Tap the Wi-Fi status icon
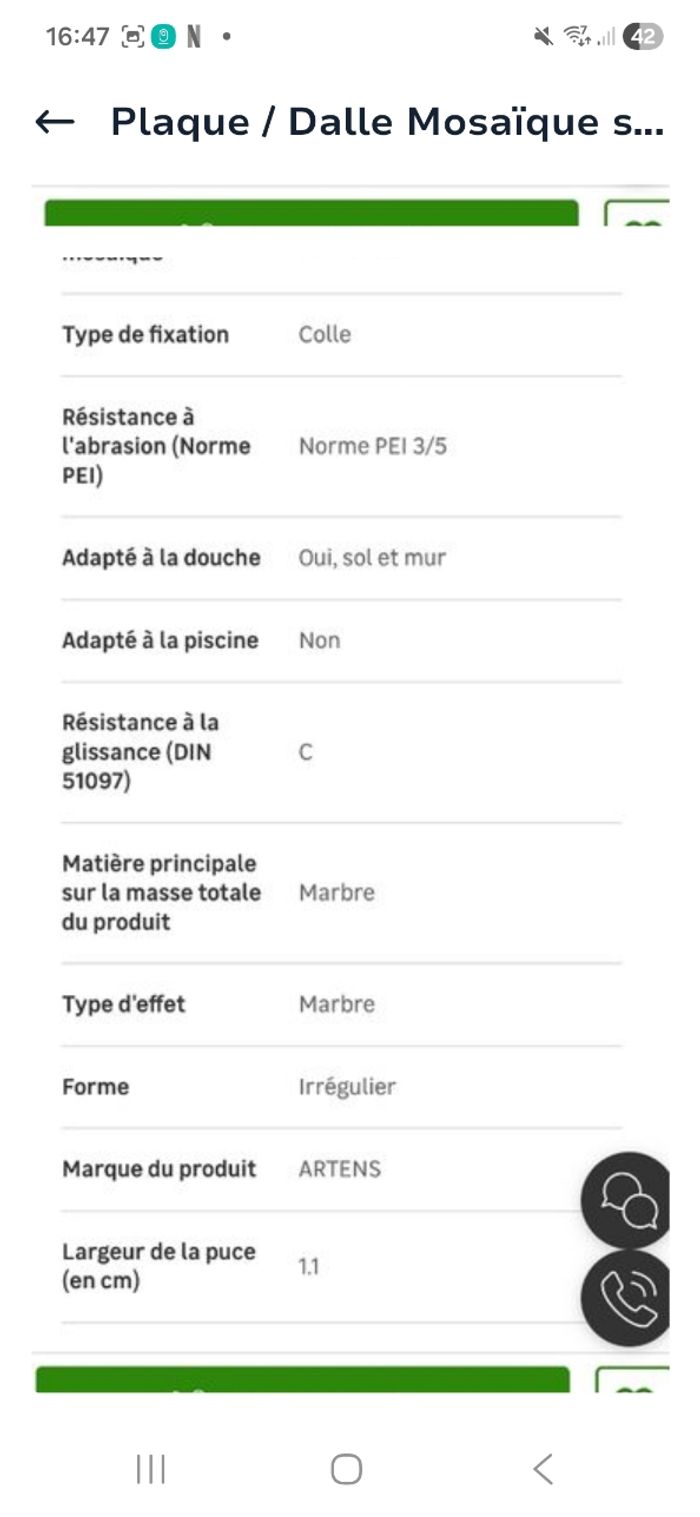Screen dimensions: 700x1517 click(576, 37)
